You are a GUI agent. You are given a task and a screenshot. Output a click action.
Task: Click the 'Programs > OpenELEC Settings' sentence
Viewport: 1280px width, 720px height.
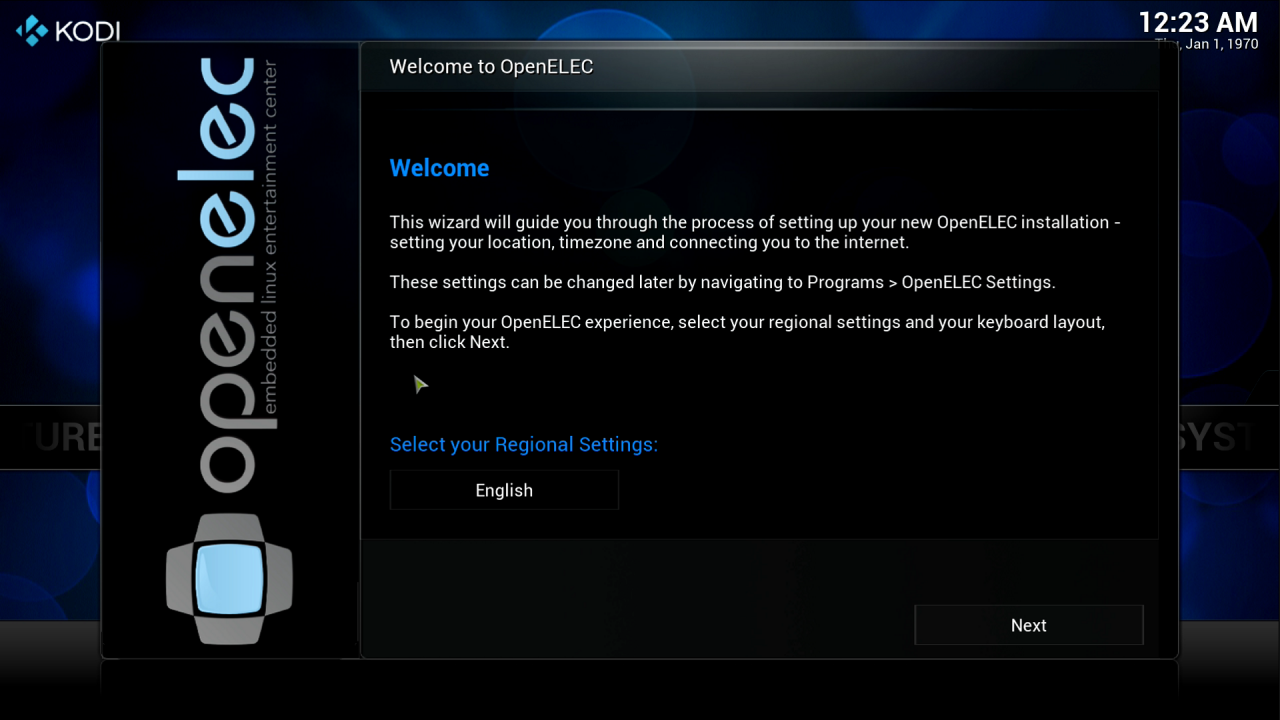(722, 282)
